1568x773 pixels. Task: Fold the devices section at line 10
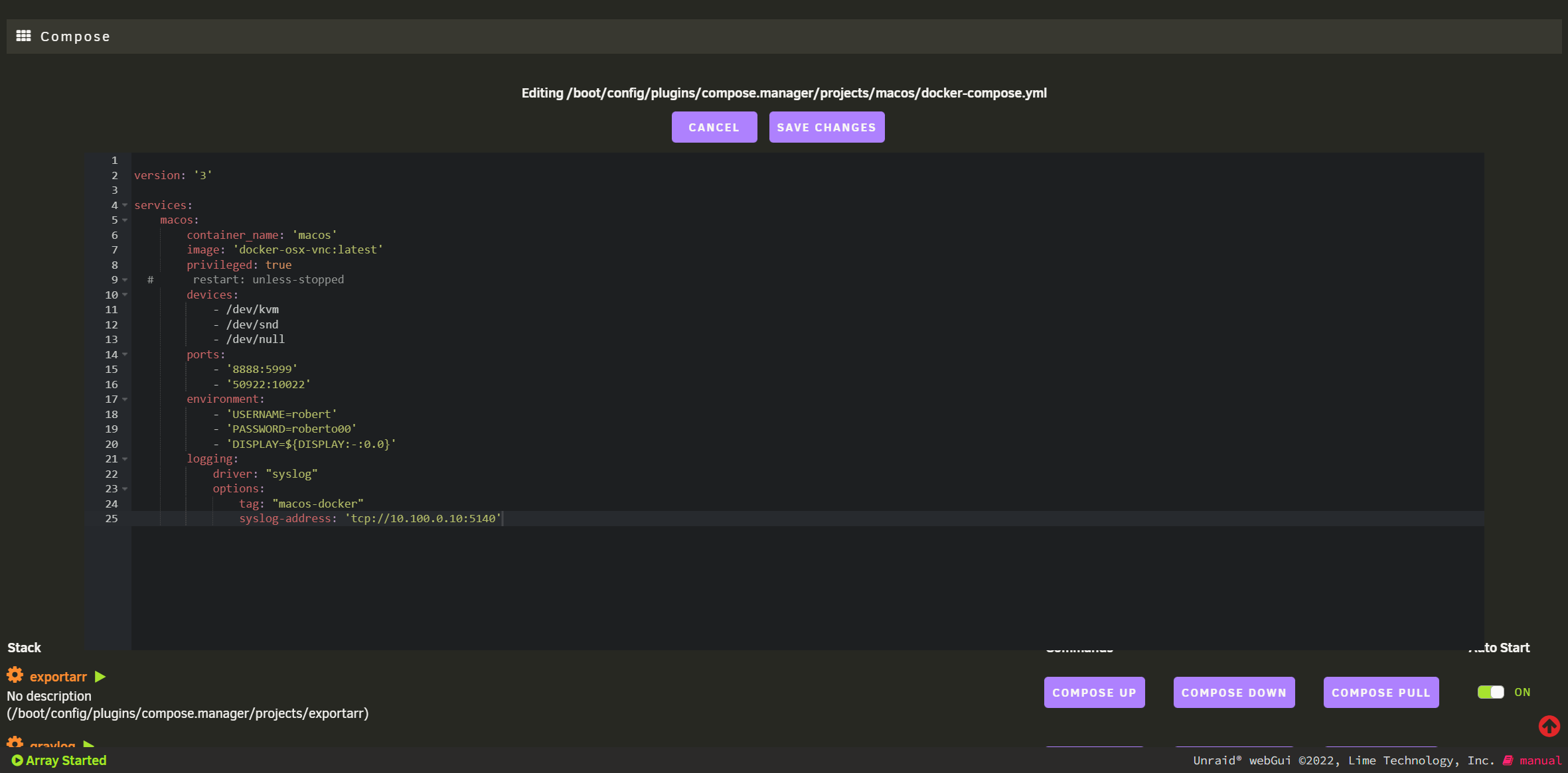coord(125,295)
